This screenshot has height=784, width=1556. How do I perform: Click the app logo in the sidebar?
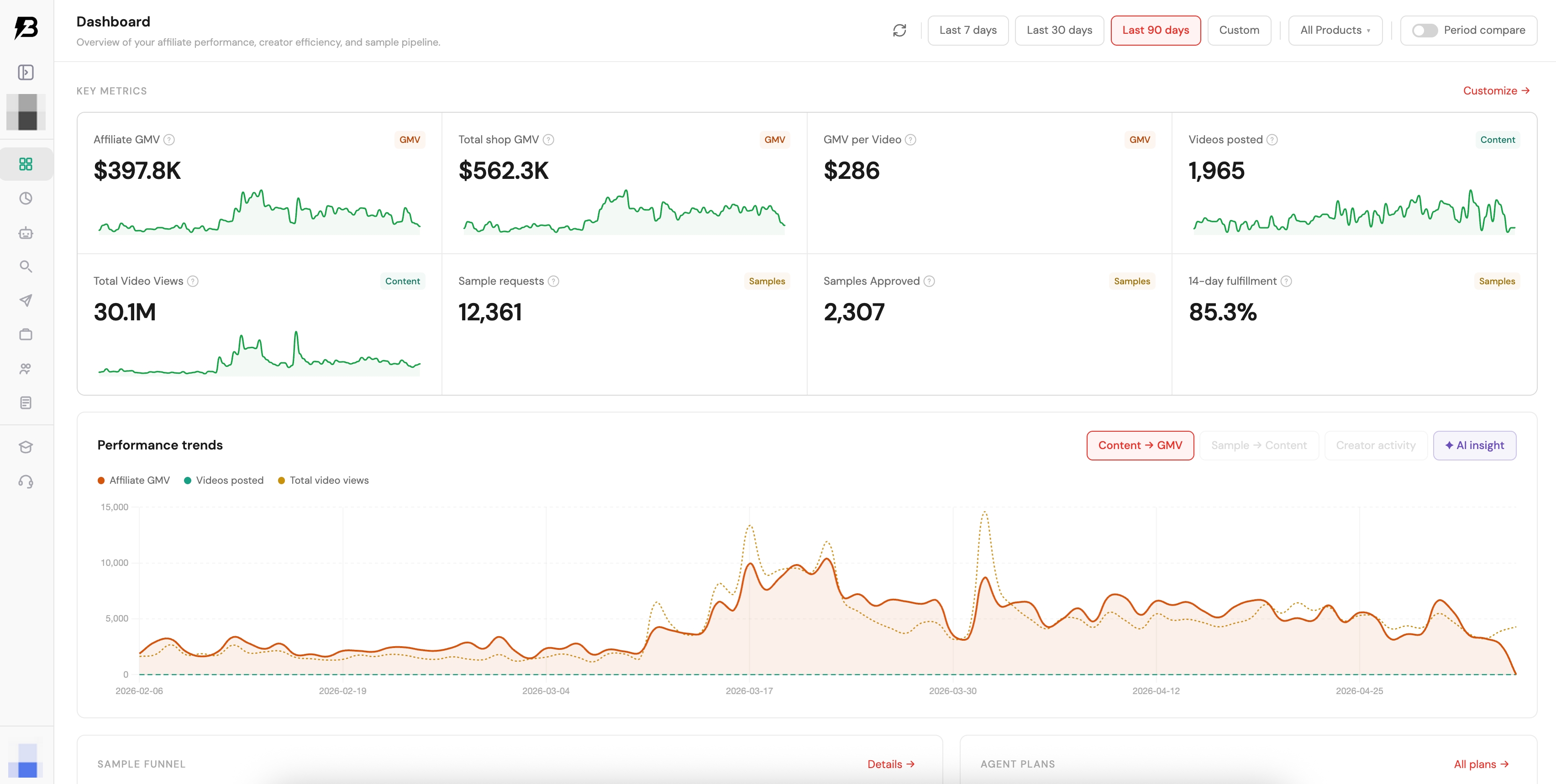[26, 27]
